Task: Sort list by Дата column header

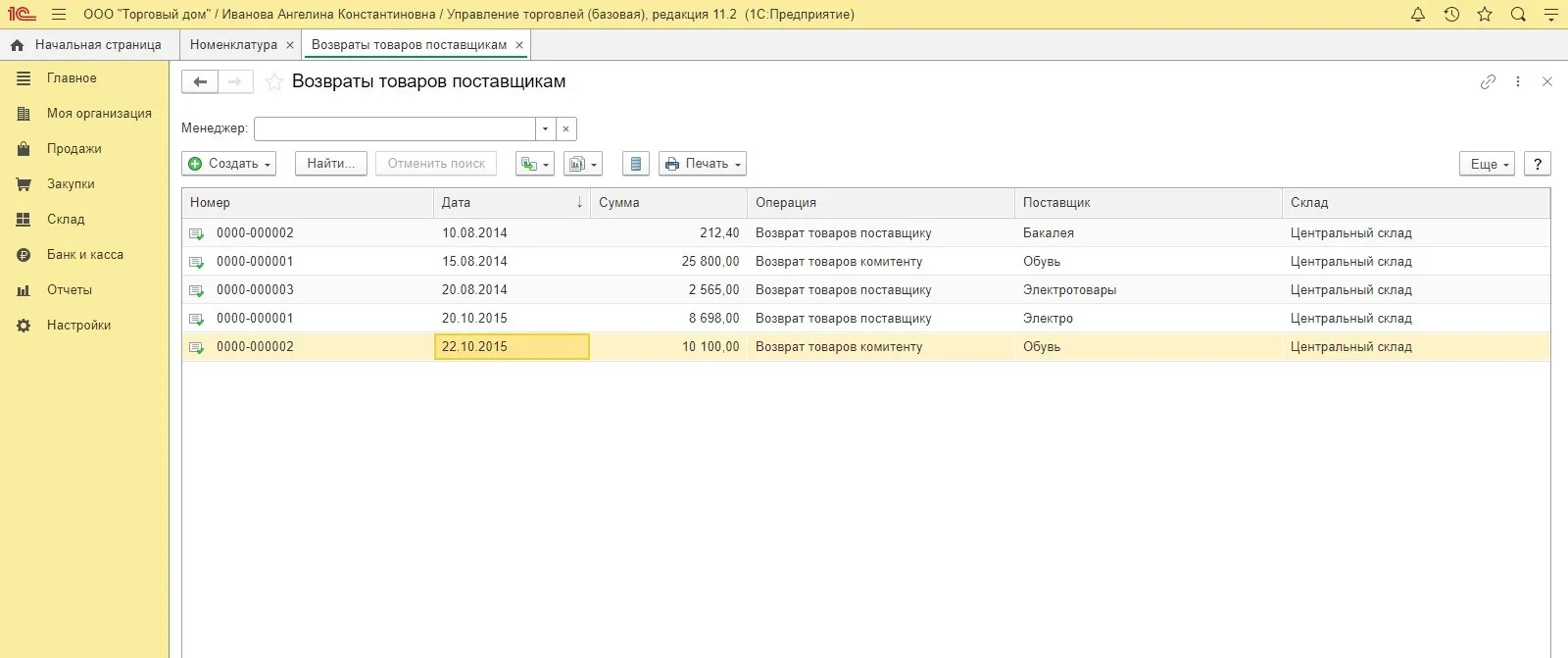Action: tap(512, 202)
